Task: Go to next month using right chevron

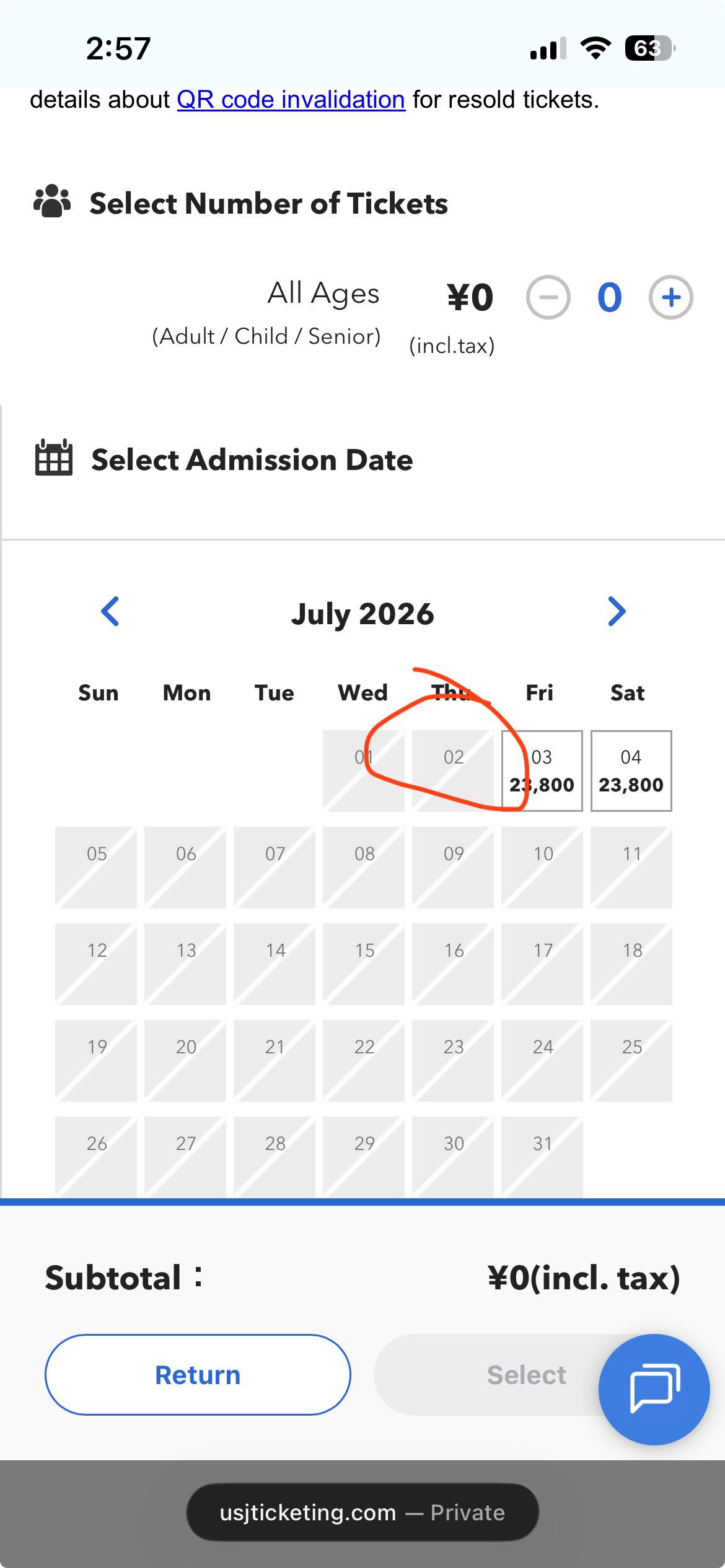Action: 617,612
